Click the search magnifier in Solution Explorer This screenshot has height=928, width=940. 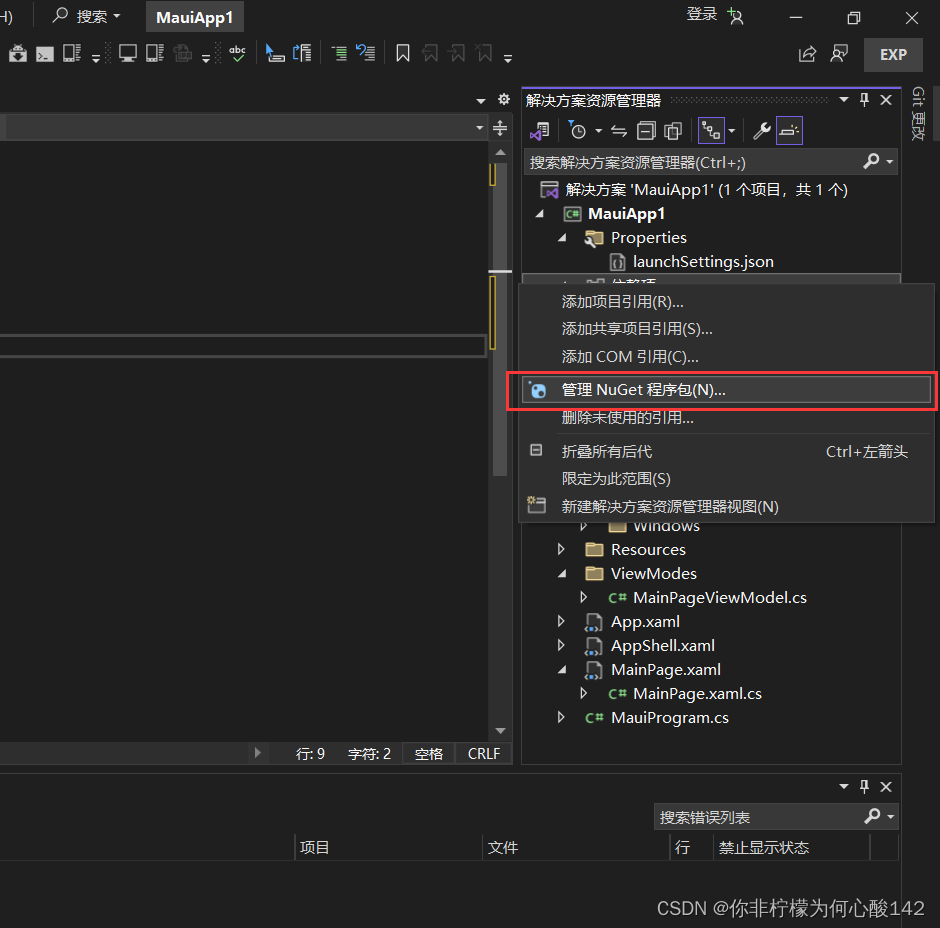tap(872, 161)
